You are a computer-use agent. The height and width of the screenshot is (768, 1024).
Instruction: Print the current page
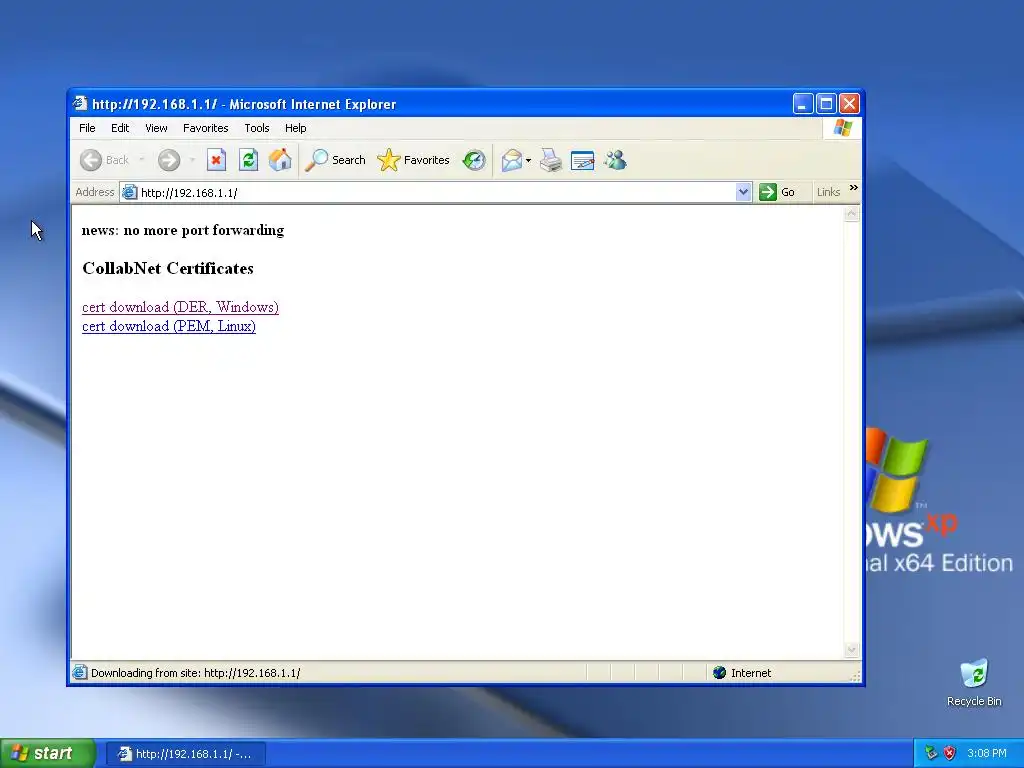click(551, 160)
